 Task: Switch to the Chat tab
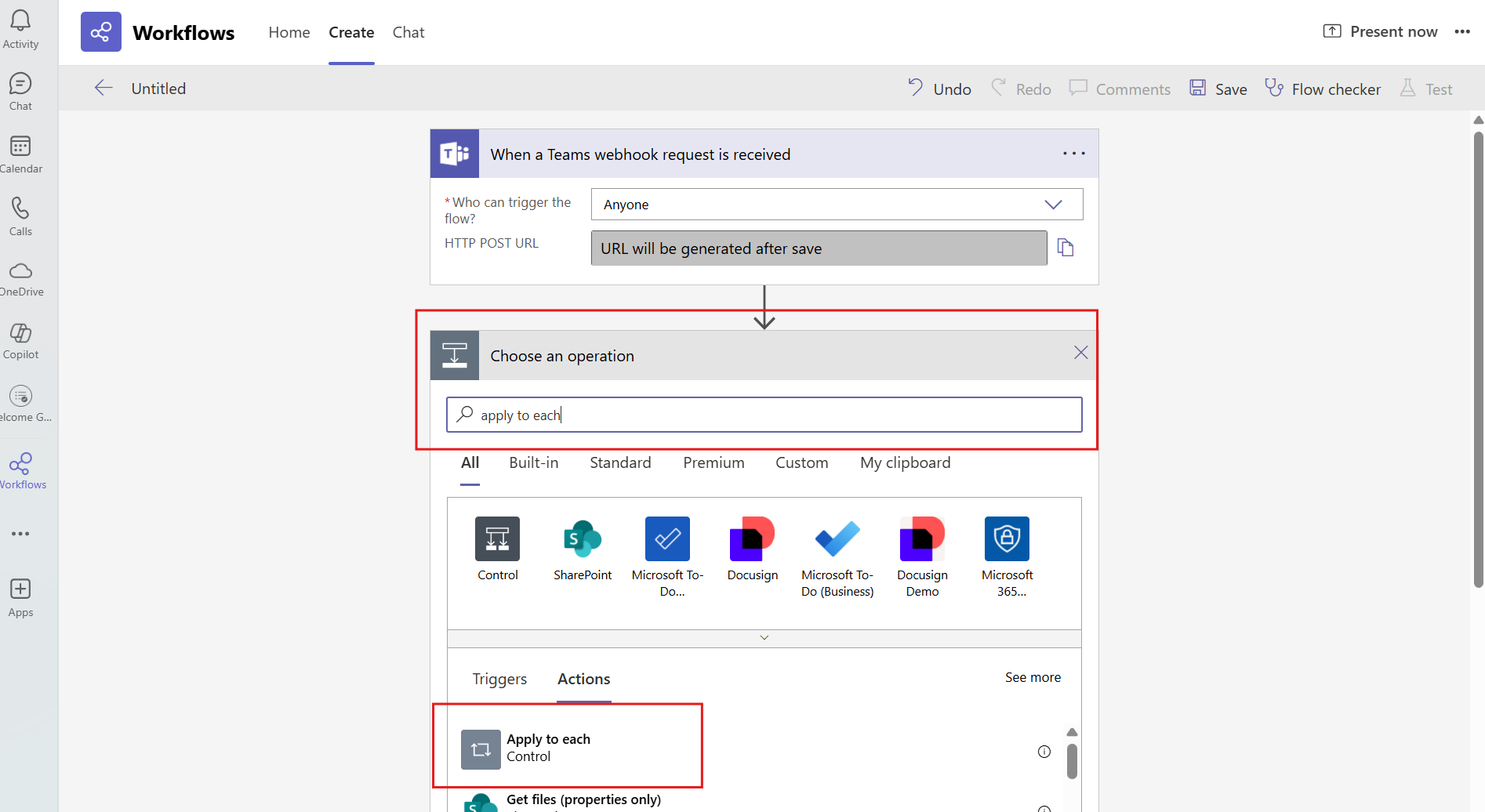tap(408, 32)
